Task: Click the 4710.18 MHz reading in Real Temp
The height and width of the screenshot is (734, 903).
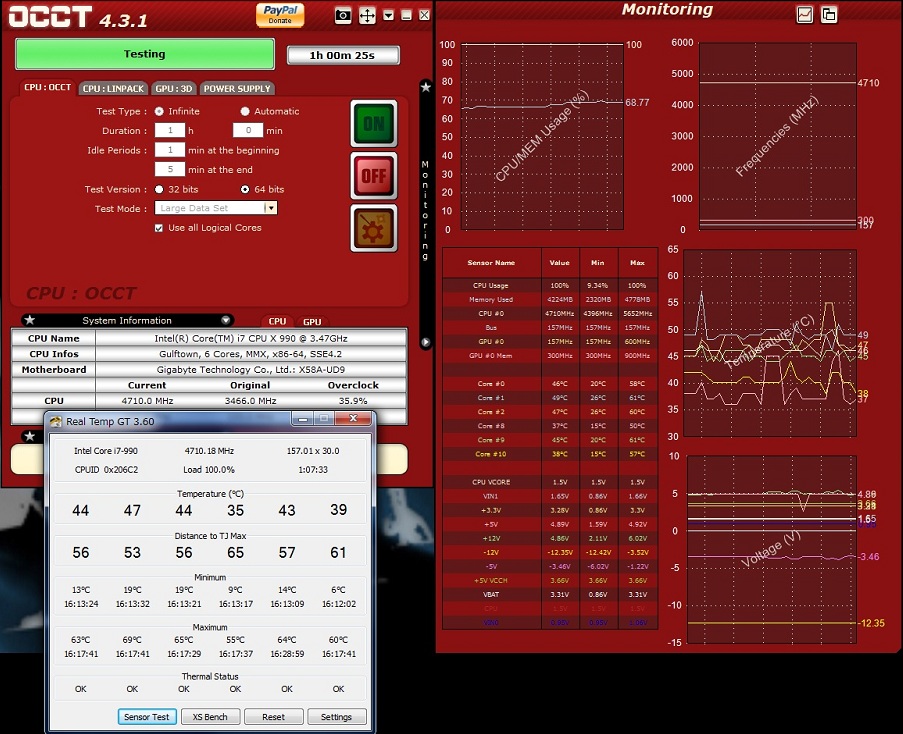Action: [209, 451]
